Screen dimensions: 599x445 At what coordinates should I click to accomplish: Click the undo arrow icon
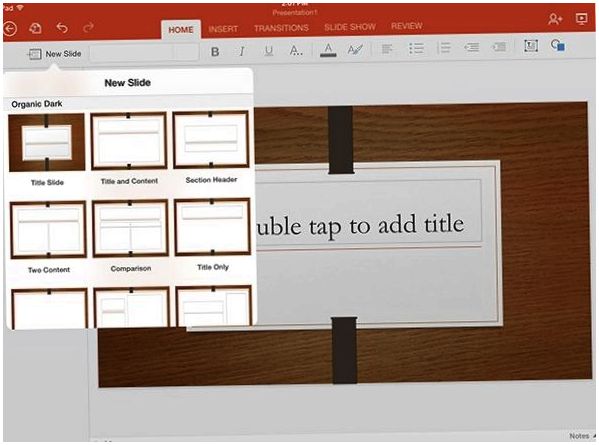(x=62, y=28)
